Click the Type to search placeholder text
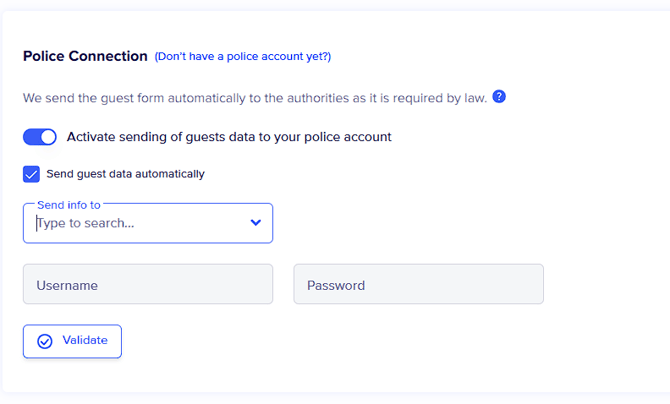The height and width of the screenshot is (404, 670). pos(85,223)
